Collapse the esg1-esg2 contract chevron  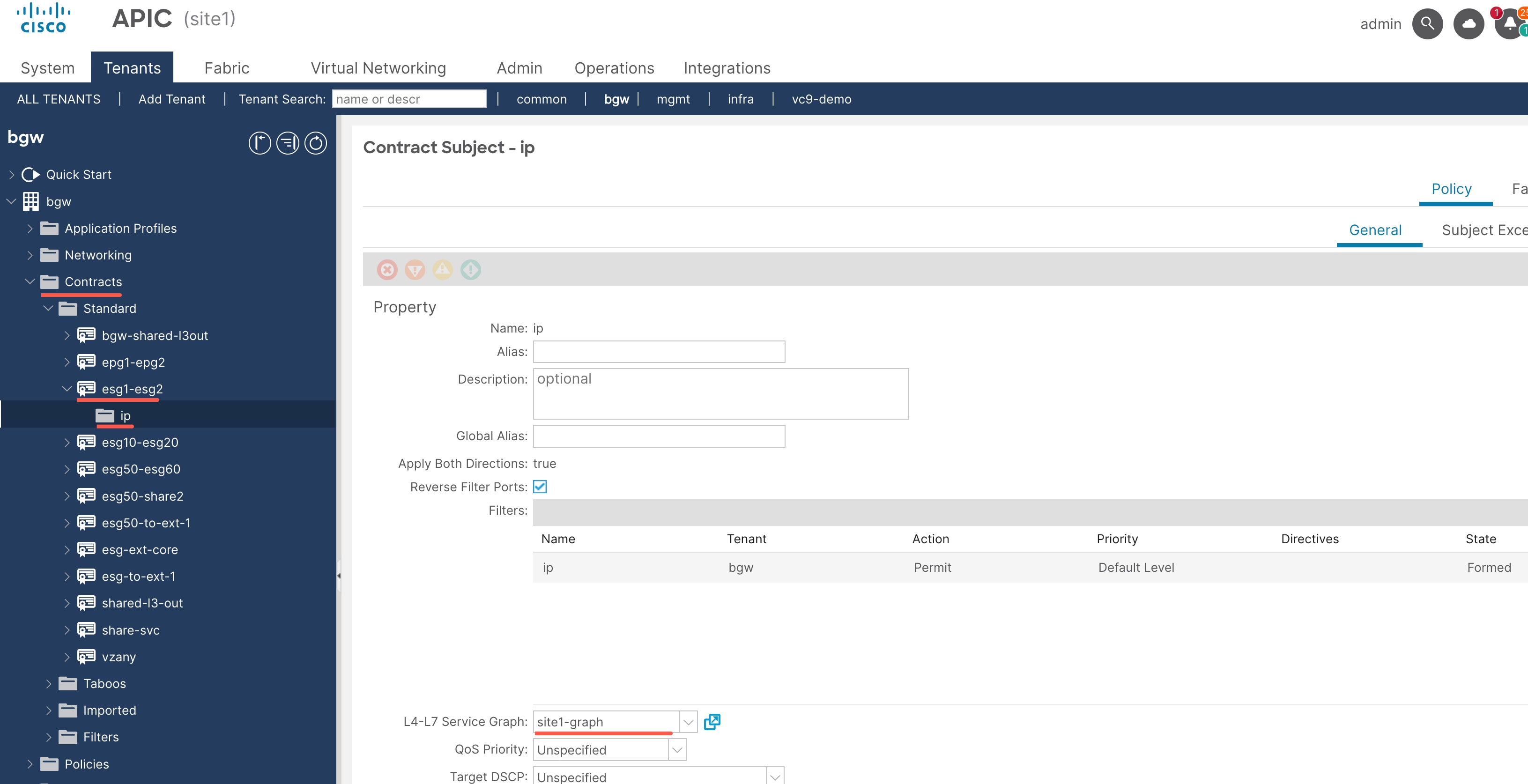[67, 389]
